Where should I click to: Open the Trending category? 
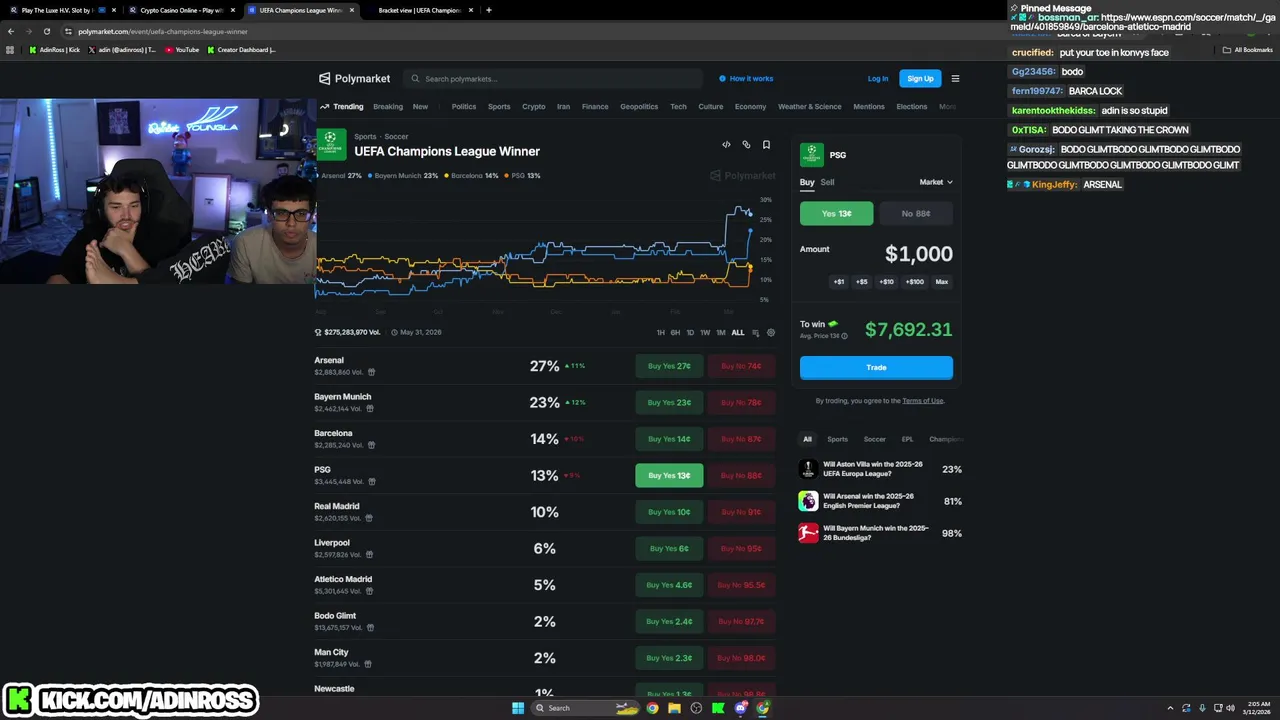pos(342,107)
